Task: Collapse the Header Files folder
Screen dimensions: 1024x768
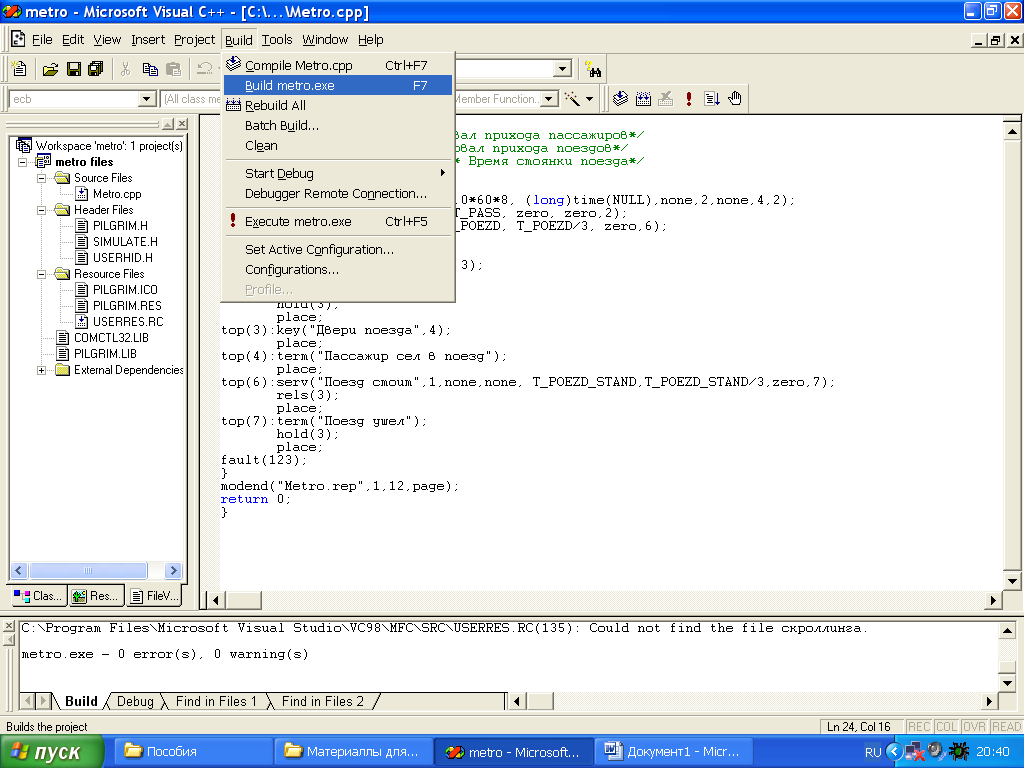Action: [x=42, y=210]
